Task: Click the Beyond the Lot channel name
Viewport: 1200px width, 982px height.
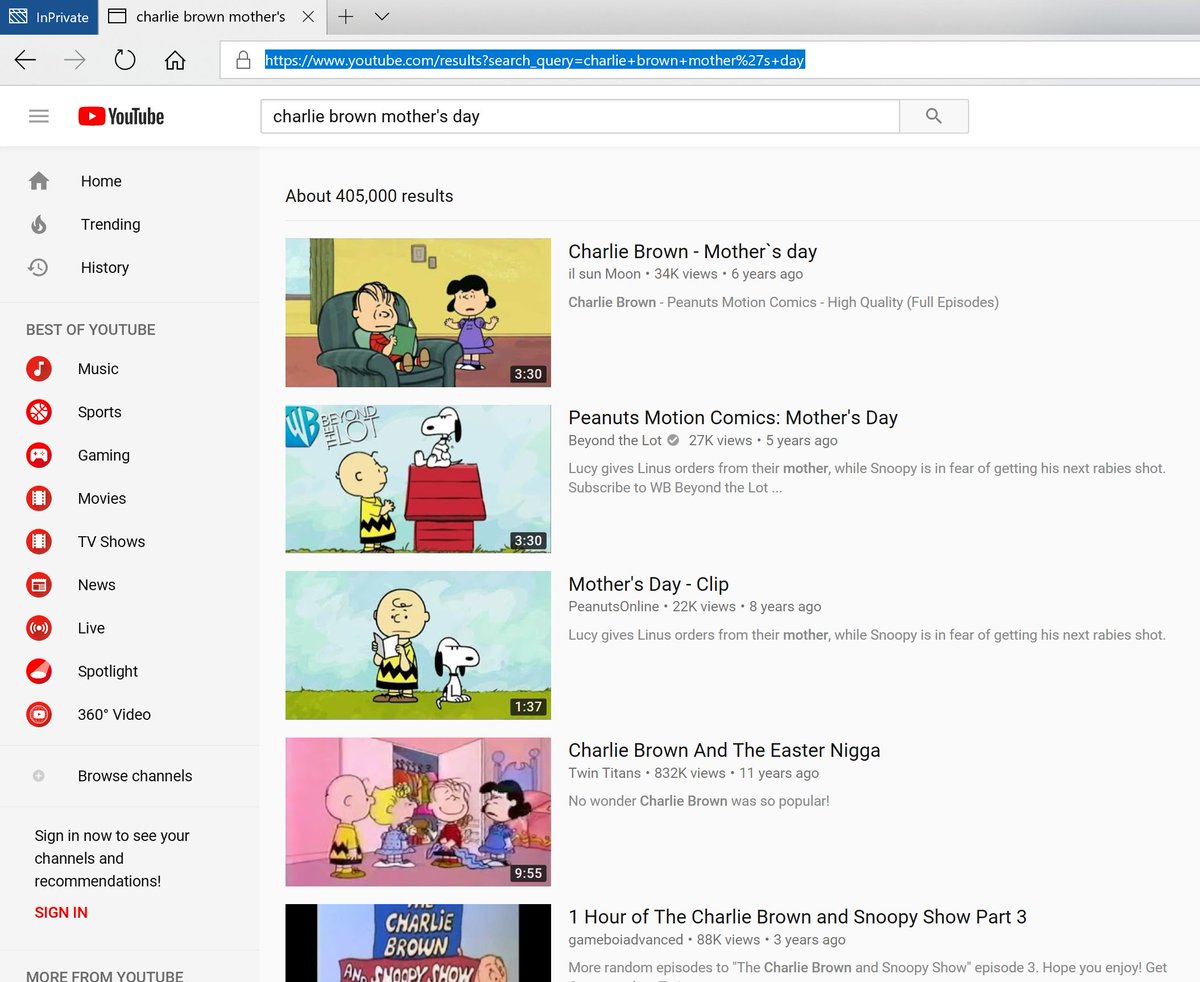Action: point(615,440)
